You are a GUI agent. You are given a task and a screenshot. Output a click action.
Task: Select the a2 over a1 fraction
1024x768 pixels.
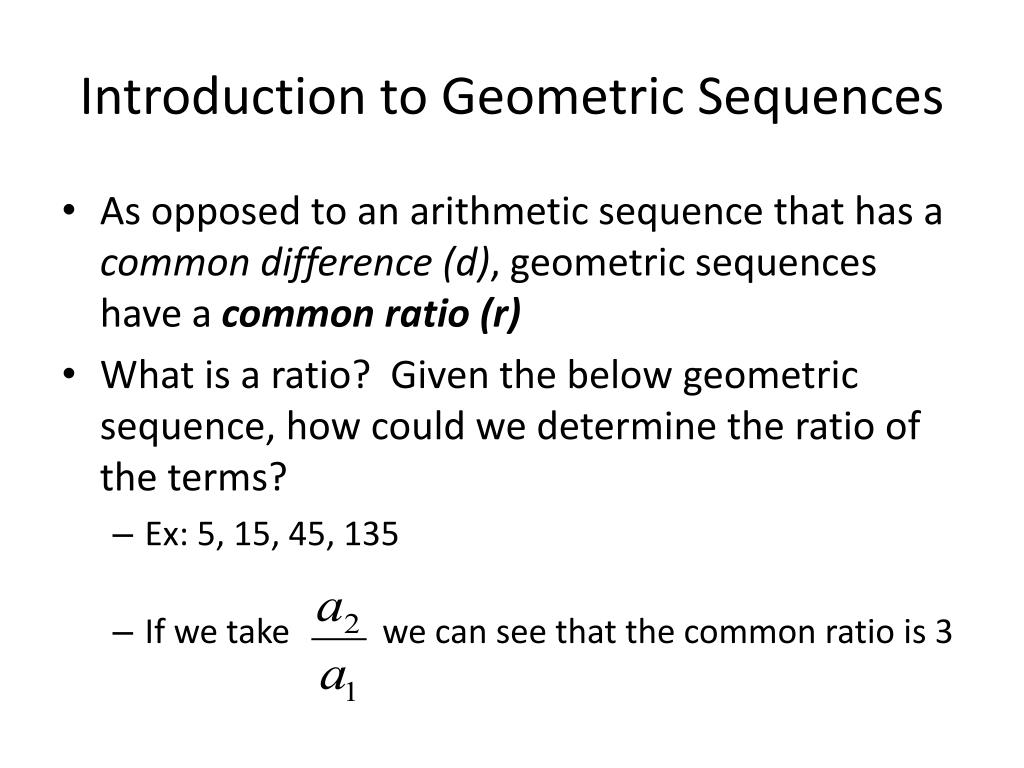(x=339, y=648)
